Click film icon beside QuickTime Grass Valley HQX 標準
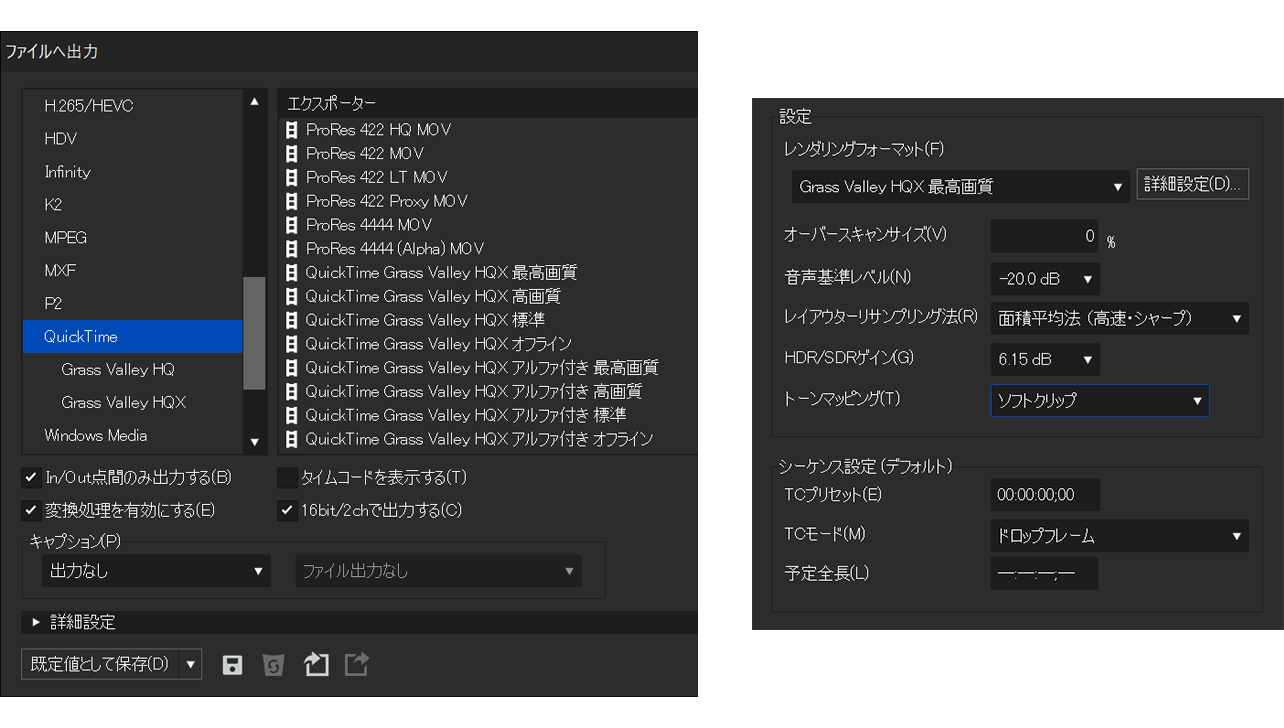Screen dimensions: 1284x728 click(292, 320)
